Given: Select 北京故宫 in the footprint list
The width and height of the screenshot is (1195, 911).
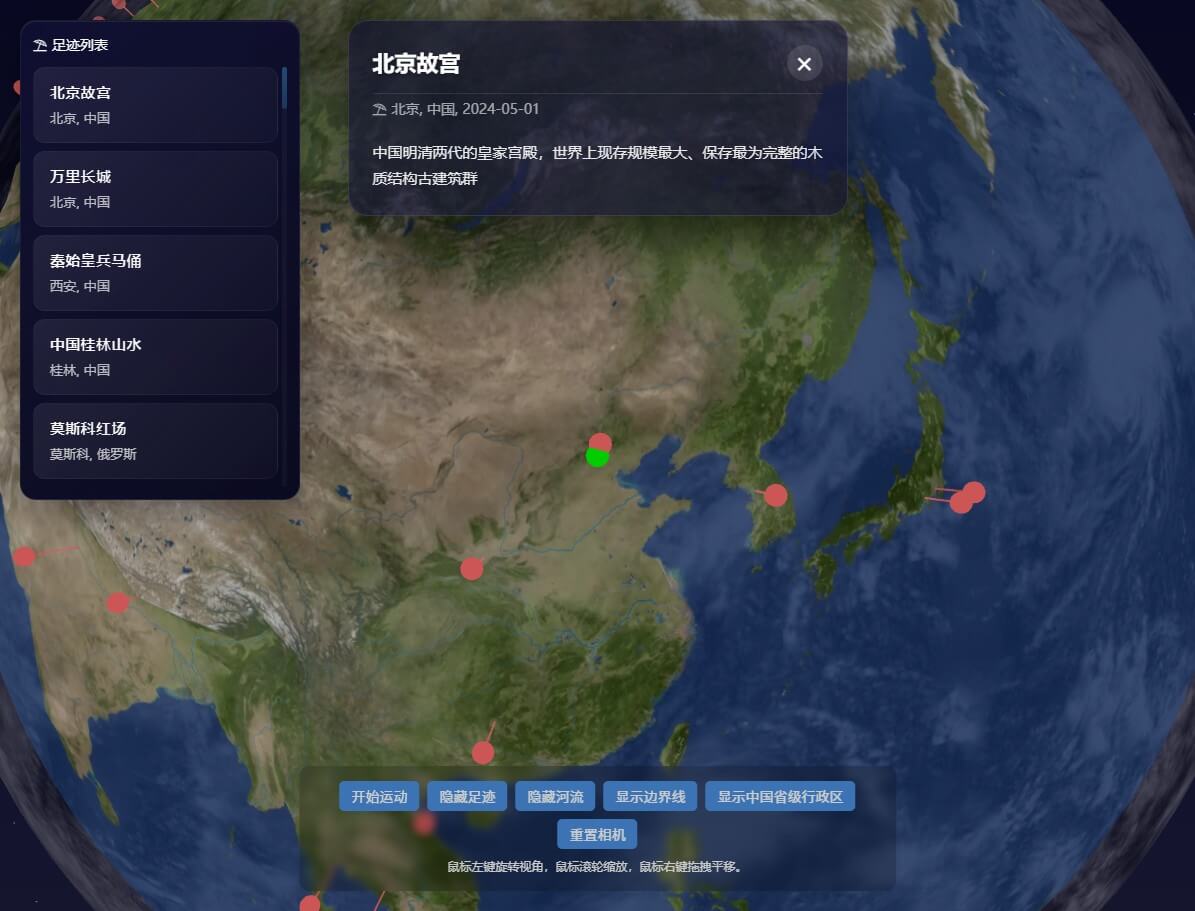Looking at the screenshot, I should point(155,104).
